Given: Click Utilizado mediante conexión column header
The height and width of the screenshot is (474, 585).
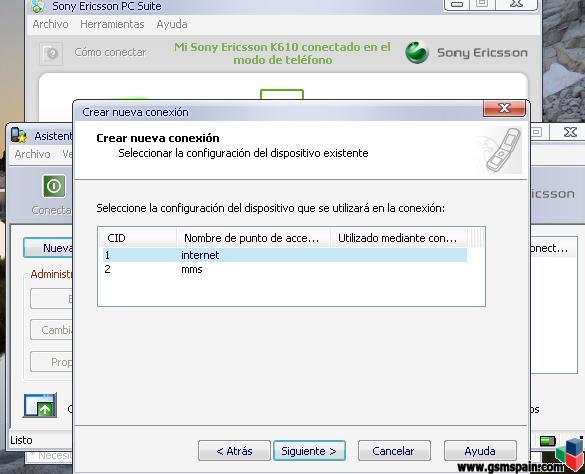Looking at the screenshot, I should point(399,238).
